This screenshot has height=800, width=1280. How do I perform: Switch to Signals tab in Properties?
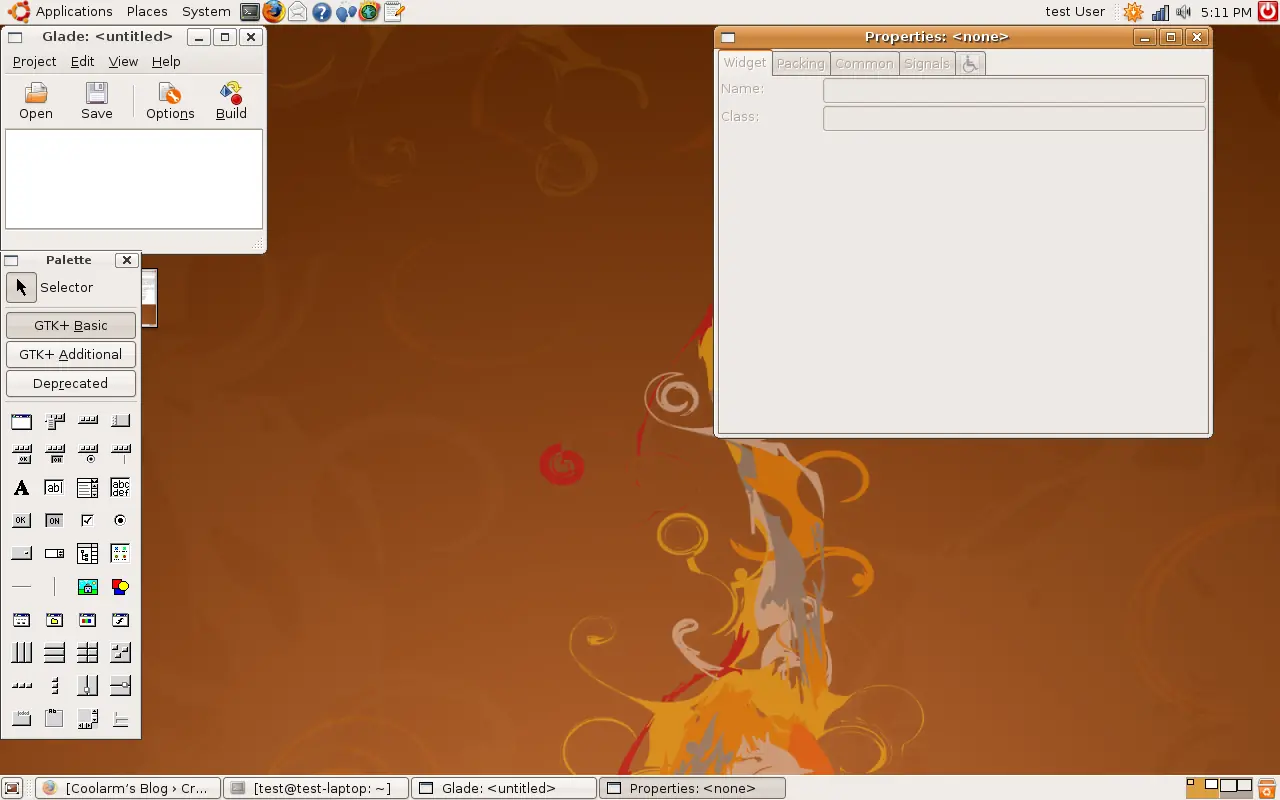click(926, 63)
